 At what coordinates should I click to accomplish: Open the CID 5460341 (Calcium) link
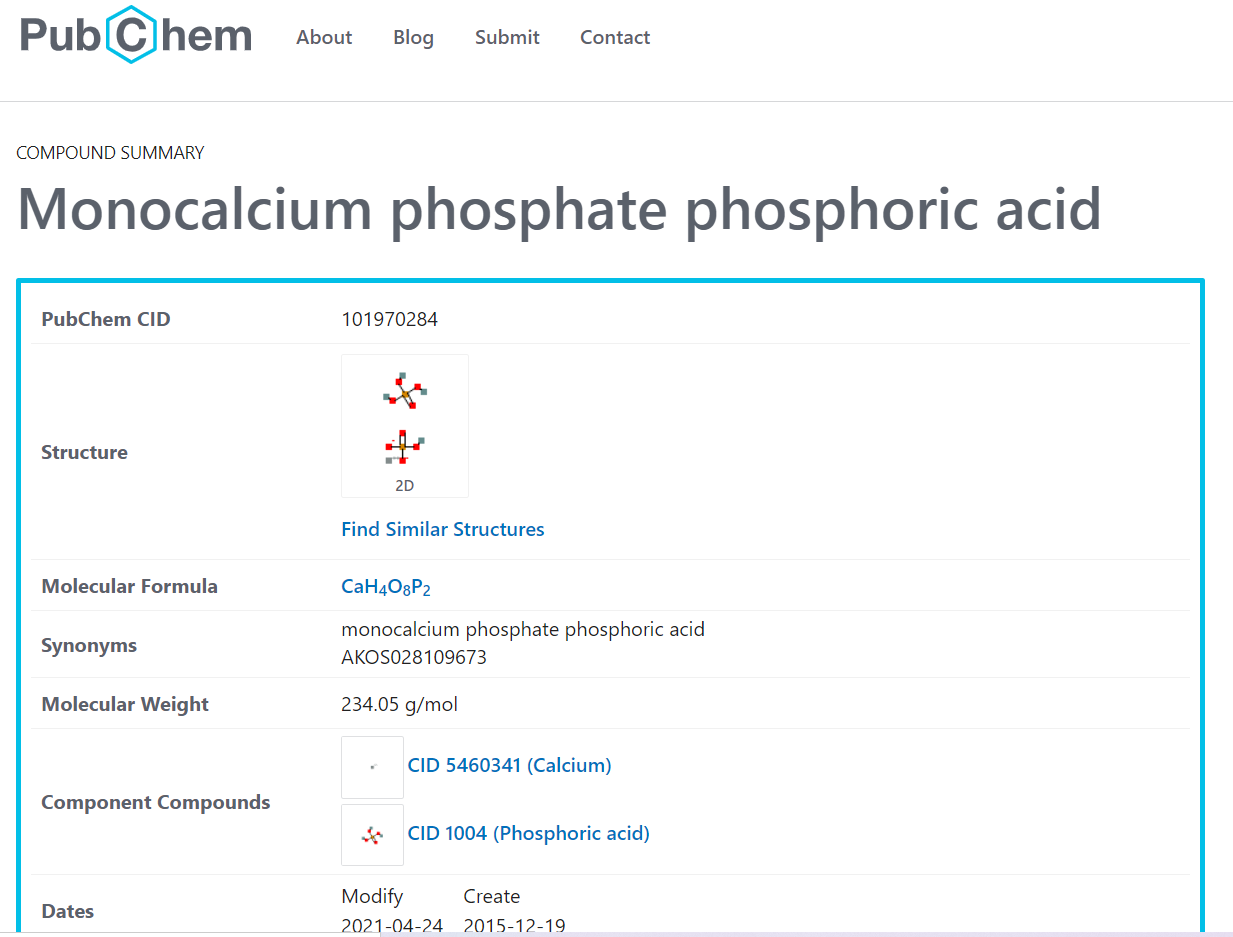click(x=509, y=765)
